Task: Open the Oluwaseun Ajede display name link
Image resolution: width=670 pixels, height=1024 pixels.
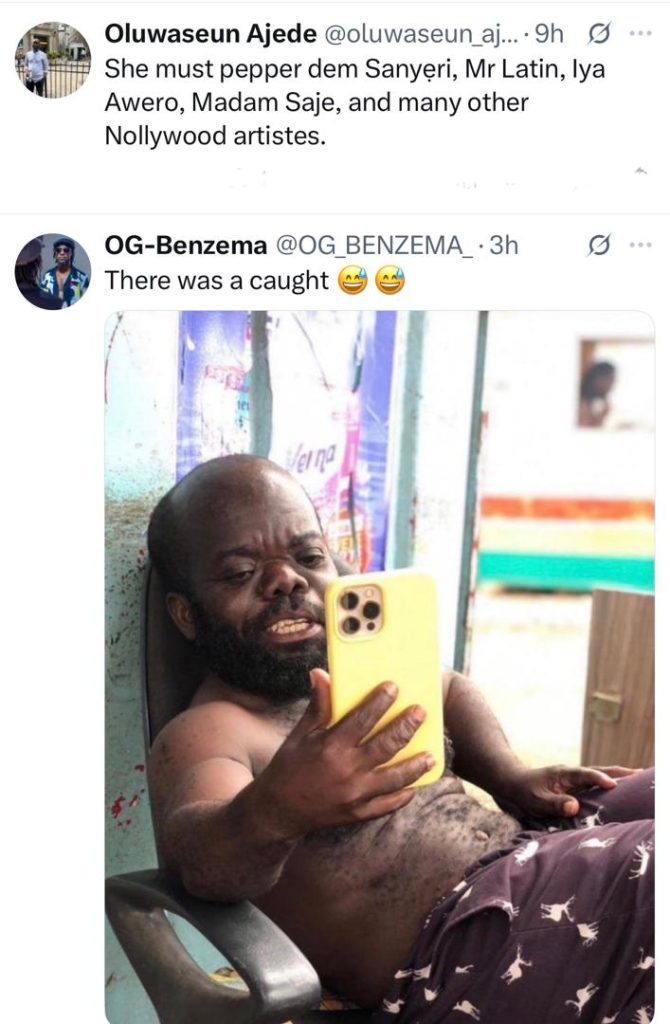Action: tap(210, 34)
